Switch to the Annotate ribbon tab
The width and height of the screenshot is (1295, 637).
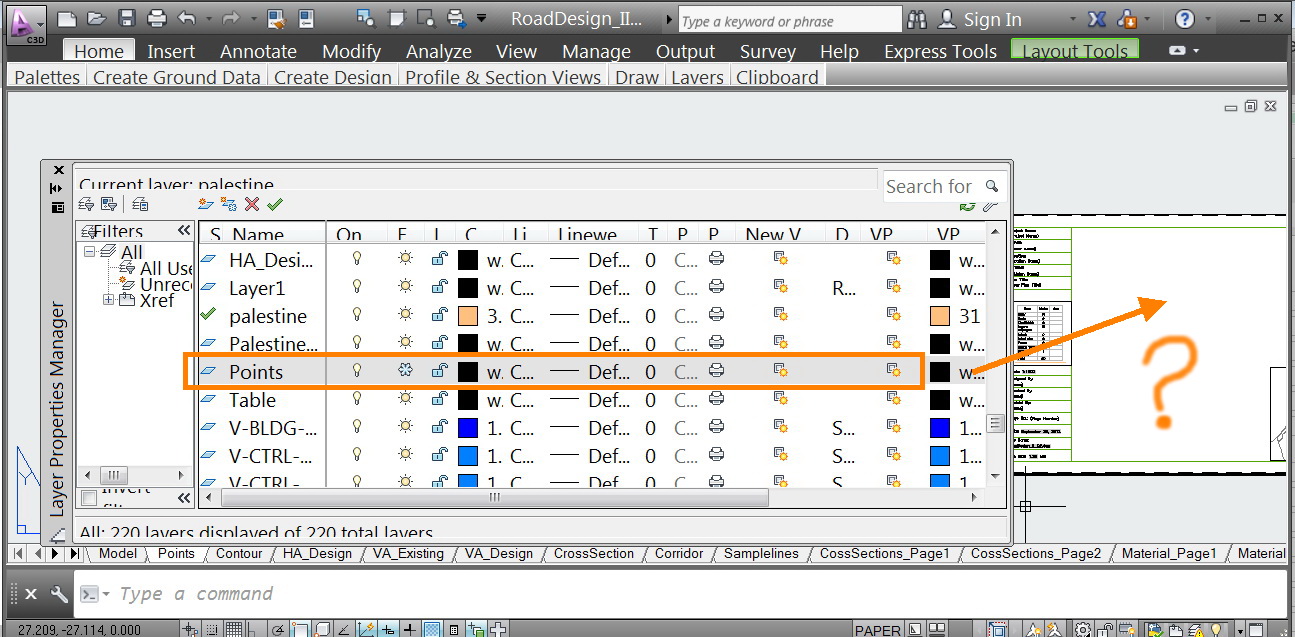258,51
